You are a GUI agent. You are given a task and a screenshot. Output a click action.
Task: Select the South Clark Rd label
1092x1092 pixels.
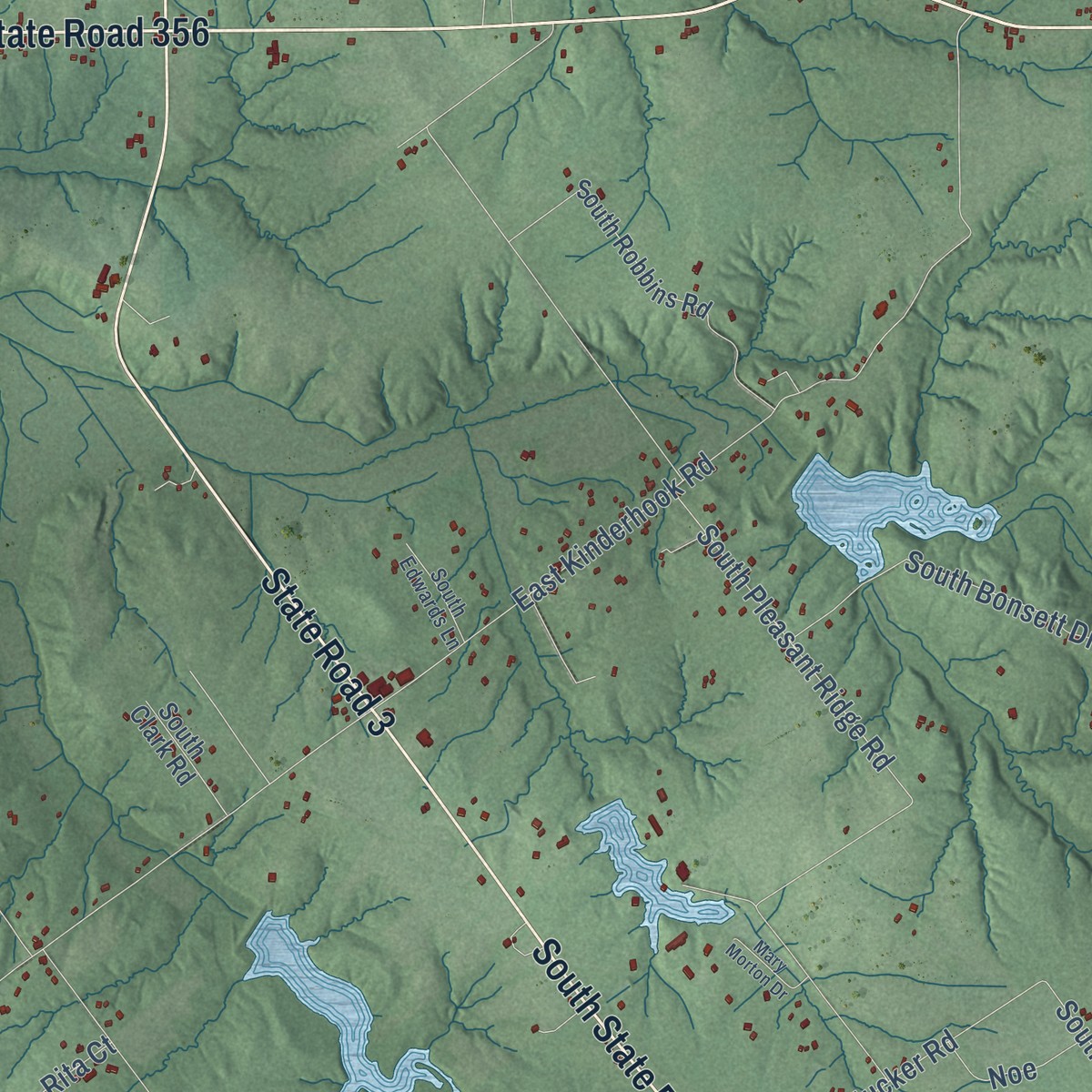[x=167, y=743]
